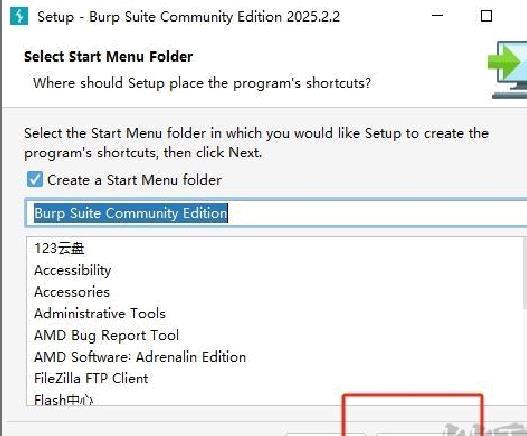Click into the Burp Suite Community Edition folder field
Image resolution: width=527 pixels, height=436 pixels.
tap(276, 213)
